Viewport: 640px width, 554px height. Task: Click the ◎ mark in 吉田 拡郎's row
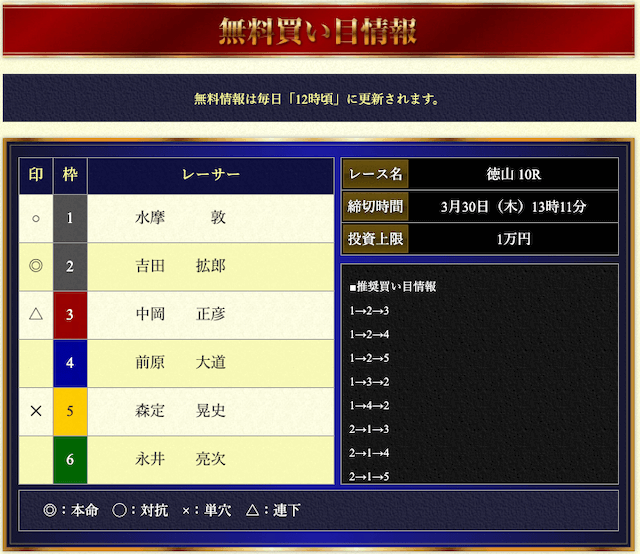[x=36, y=266]
